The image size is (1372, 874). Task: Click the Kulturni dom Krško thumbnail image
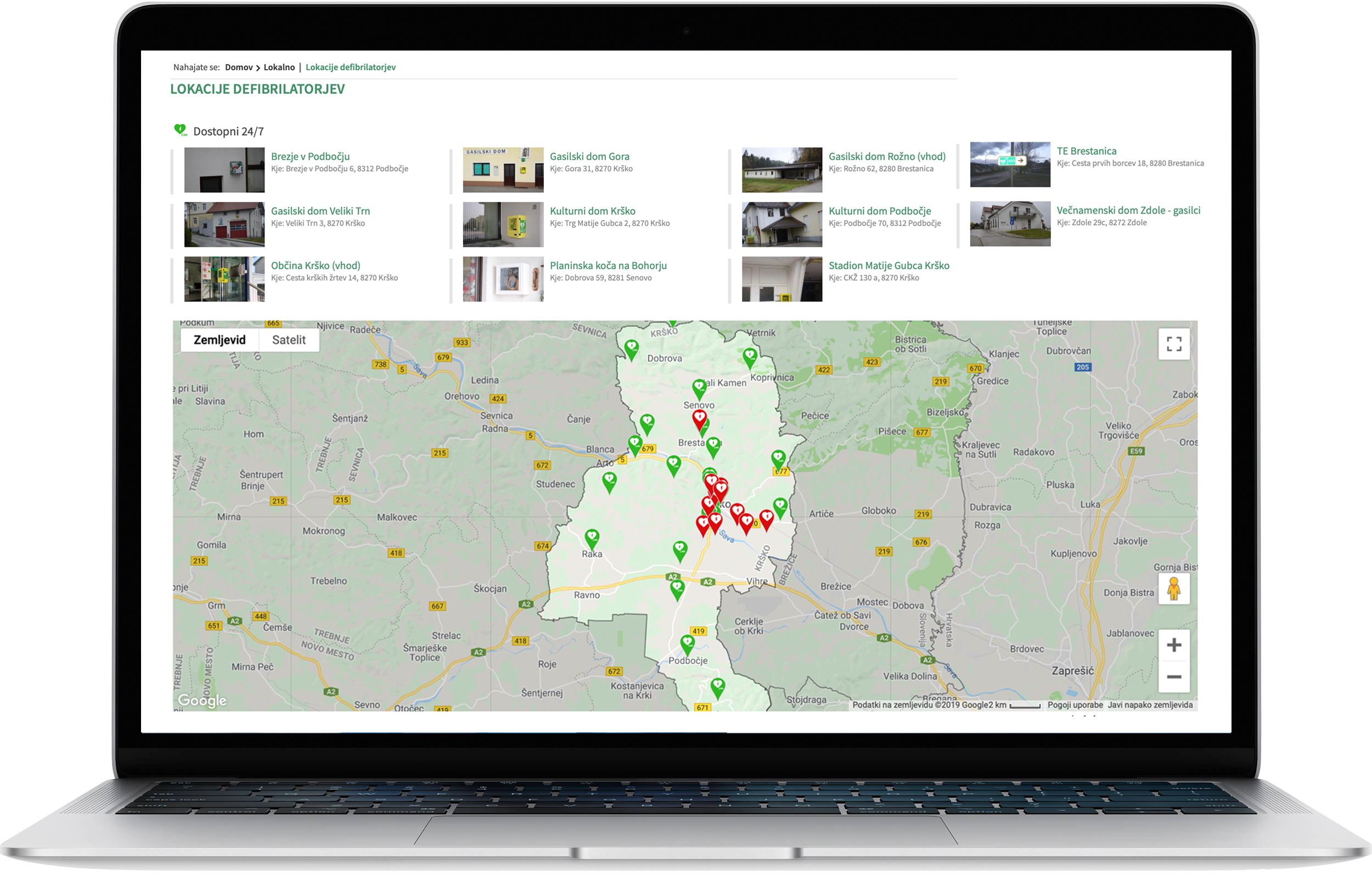(x=503, y=225)
